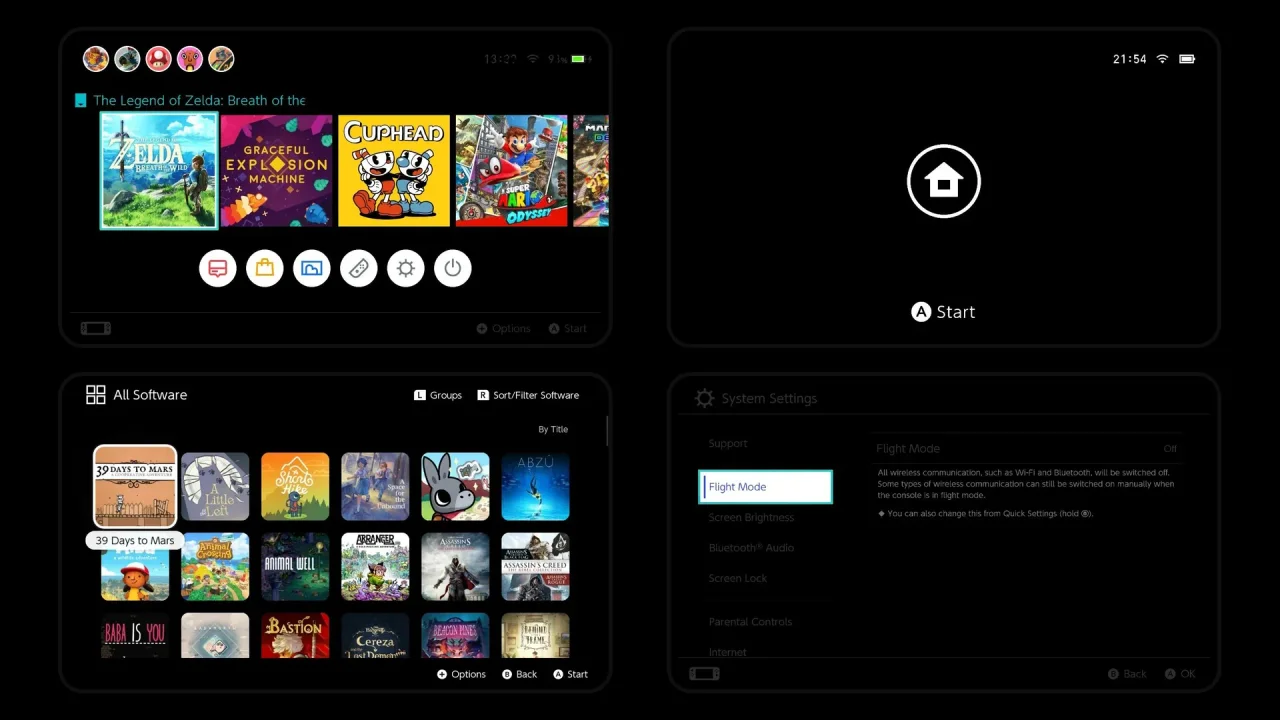1280x720 pixels.
Task: Click the All Software list scrollbar
Action: click(x=607, y=431)
